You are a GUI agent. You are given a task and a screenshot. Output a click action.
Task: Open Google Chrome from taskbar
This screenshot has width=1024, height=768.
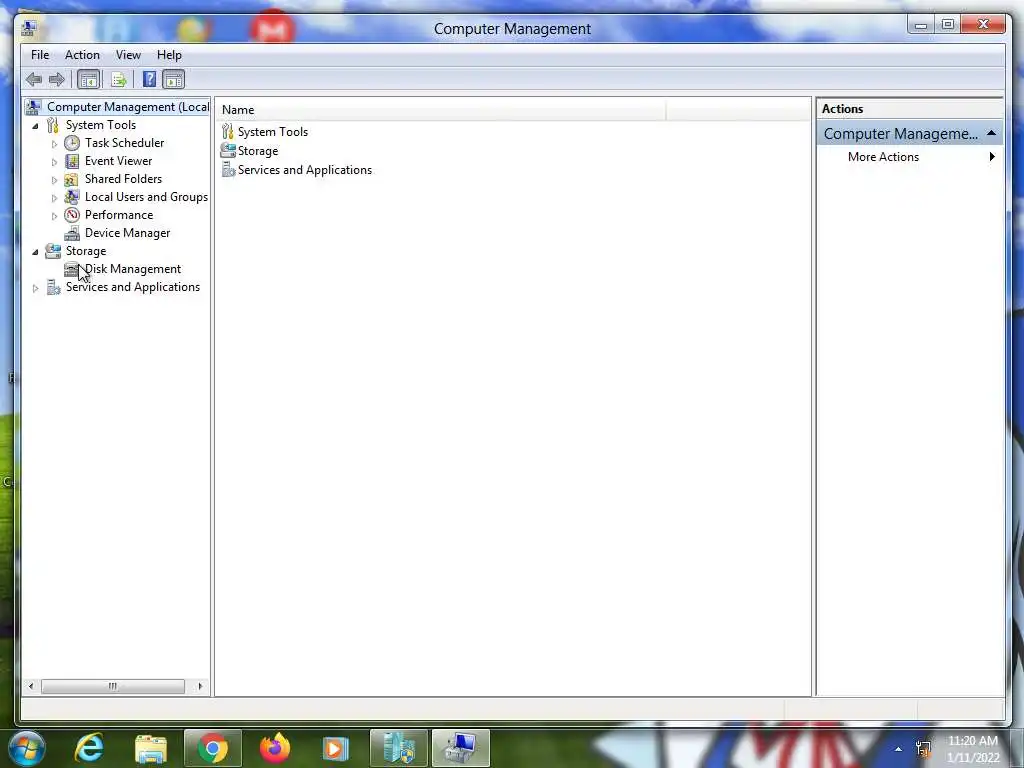pos(213,748)
